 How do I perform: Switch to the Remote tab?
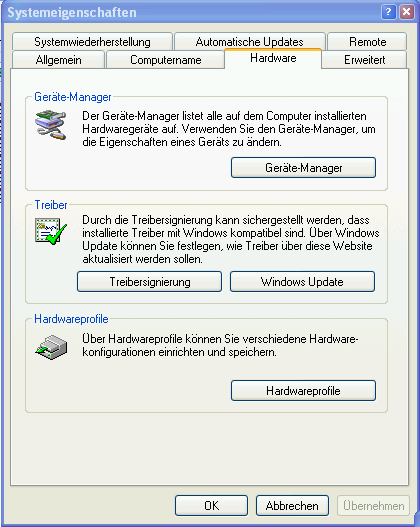pyautogui.click(x=367, y=42)
